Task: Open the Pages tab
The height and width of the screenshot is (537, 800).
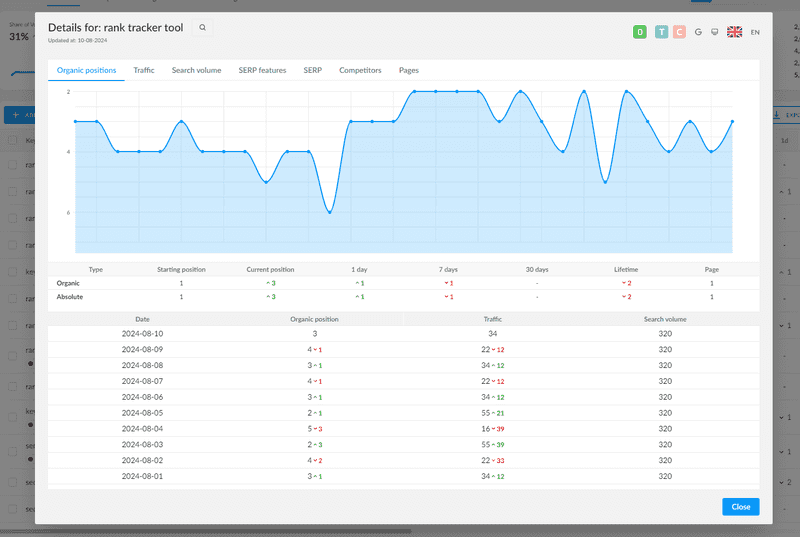Action: coord(409,70)
